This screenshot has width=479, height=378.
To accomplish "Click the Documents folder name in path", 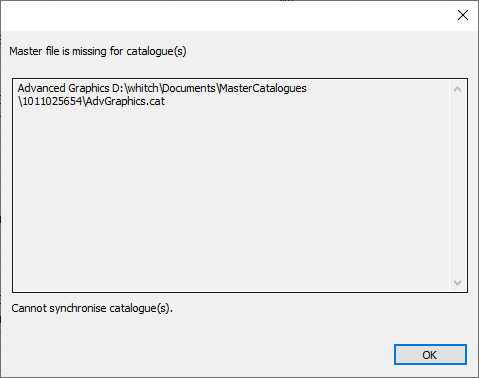I will [x=189, y=88].
